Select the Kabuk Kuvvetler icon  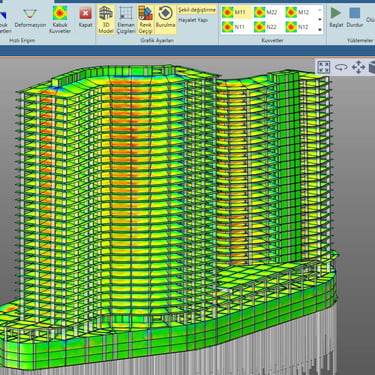pos(60,19)
